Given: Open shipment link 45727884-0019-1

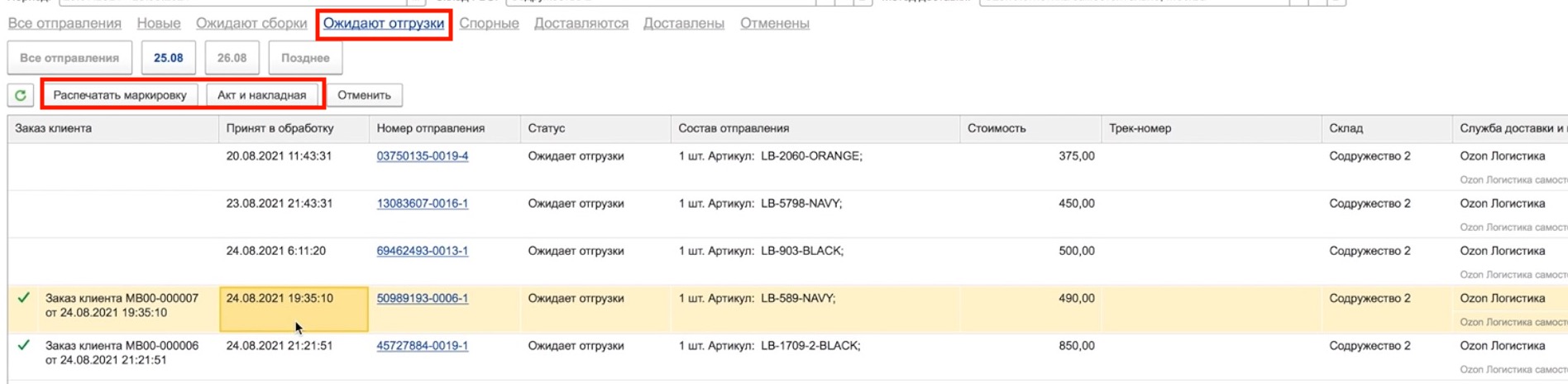Looking at the screenshot, I should click(423, 346).
